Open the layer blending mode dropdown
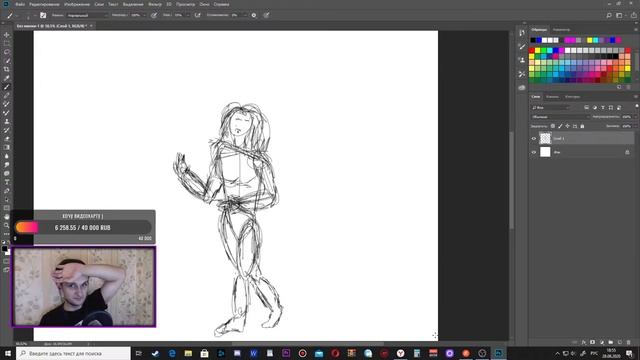The height and width of the screenshot is (360, 640). click(560, 117)
